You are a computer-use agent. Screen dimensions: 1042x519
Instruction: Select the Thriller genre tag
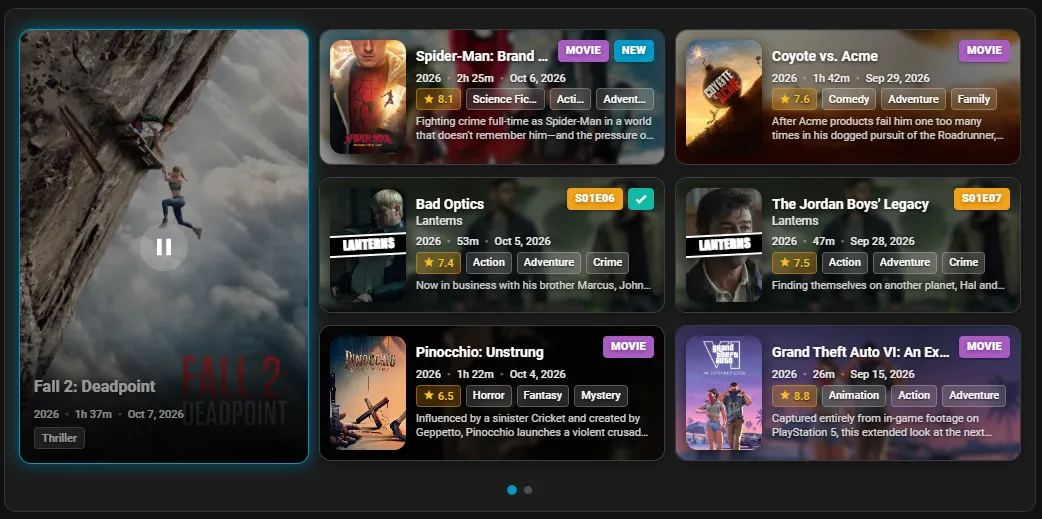click(x=59, y=438)
